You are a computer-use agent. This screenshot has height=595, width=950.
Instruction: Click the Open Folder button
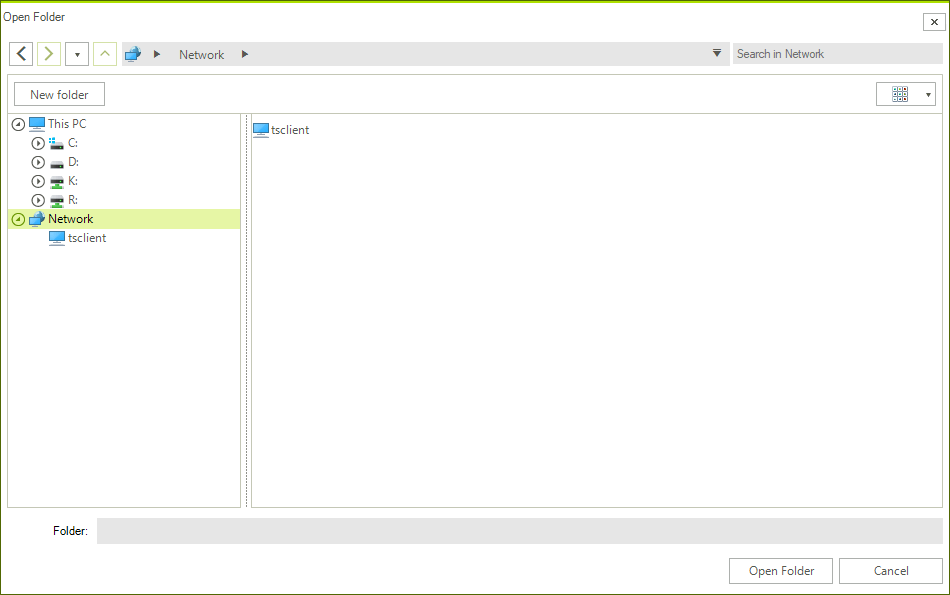pyautogui.click(x=780, y=570)
